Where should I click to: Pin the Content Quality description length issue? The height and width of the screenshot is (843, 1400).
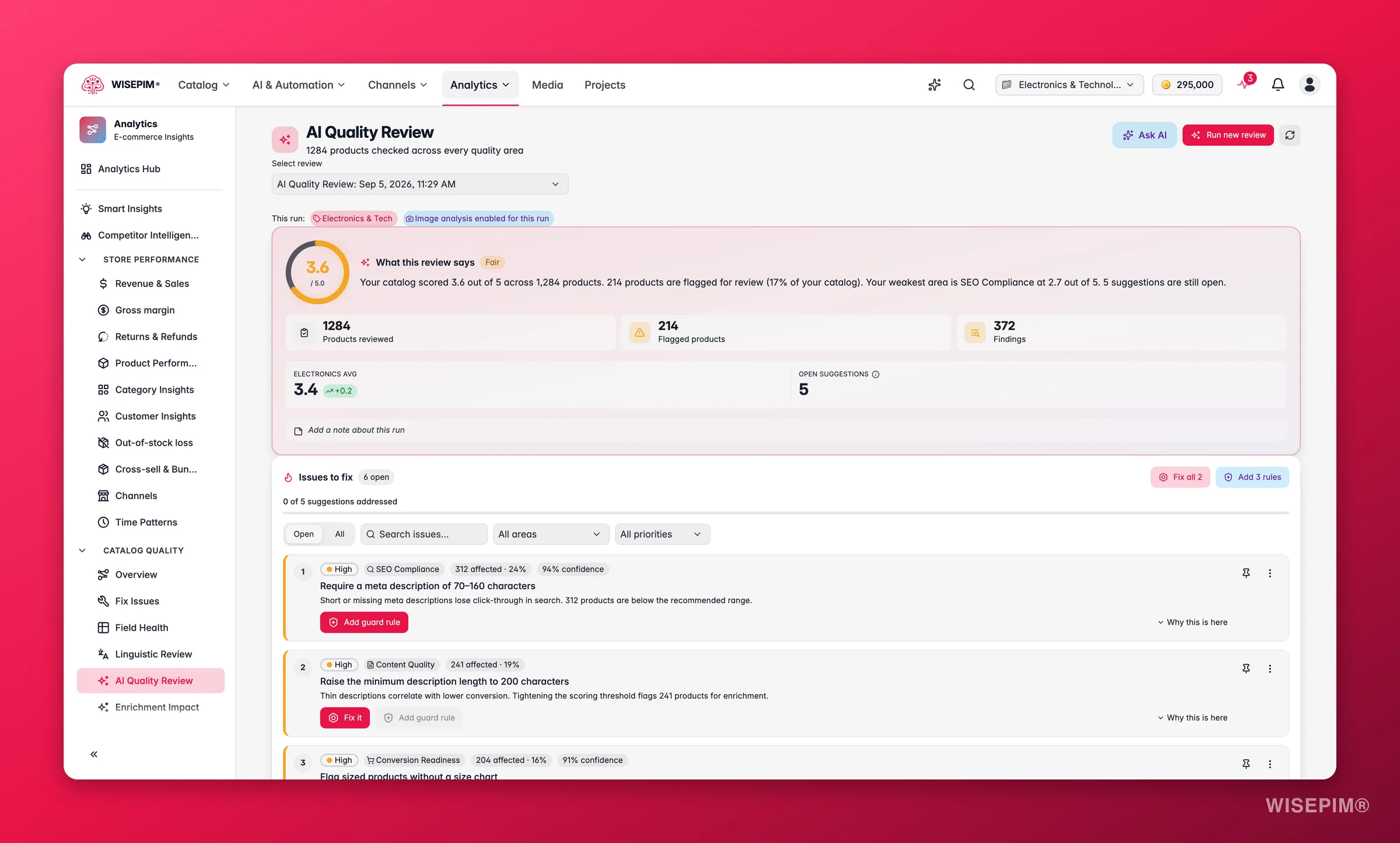click(x=1246, y=669)
